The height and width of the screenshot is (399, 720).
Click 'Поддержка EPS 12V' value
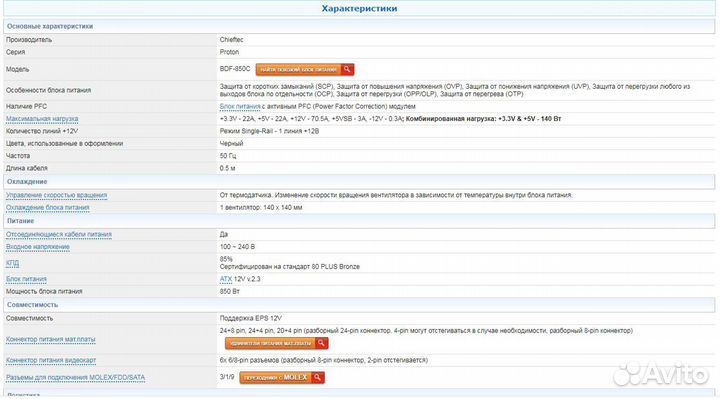[251, 318]
